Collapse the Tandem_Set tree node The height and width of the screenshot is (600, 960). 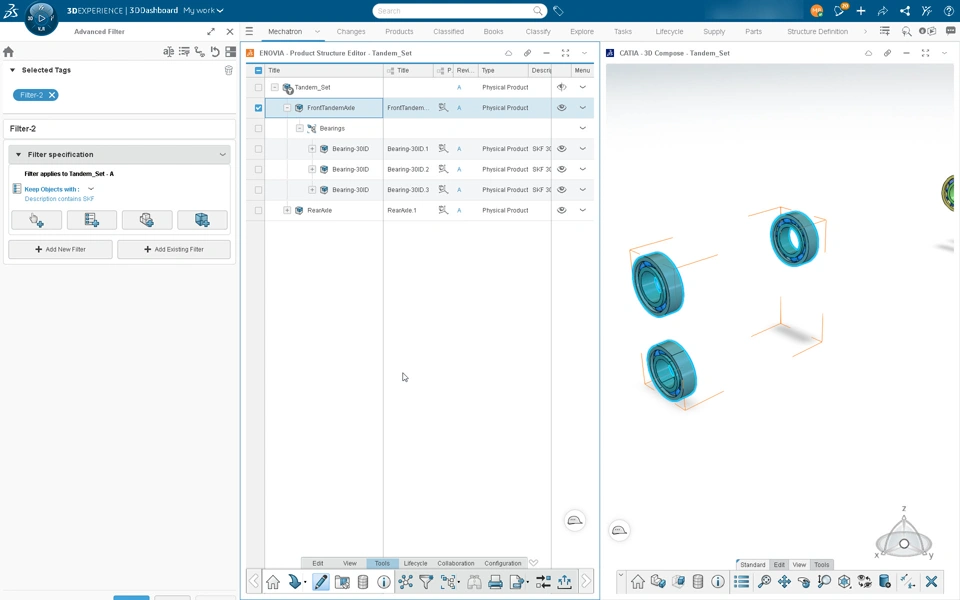pyautogui.click(x=275, y=88)
